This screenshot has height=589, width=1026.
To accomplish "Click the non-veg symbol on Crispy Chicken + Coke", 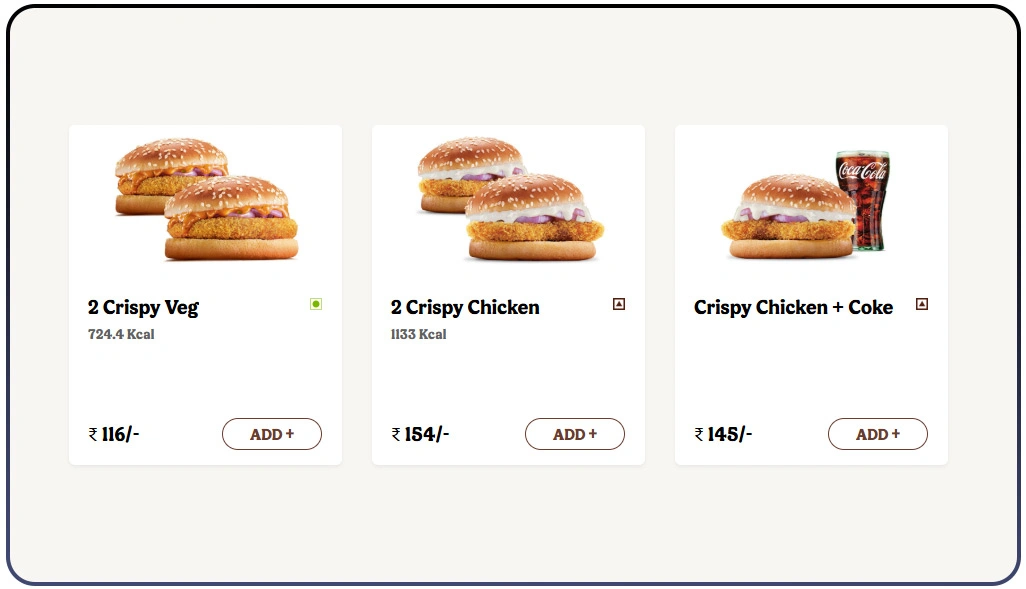I will click(921, 303).
